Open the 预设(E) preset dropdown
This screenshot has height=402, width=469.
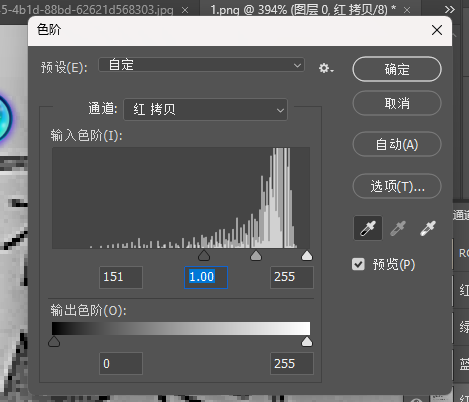(x=201, y=65)
